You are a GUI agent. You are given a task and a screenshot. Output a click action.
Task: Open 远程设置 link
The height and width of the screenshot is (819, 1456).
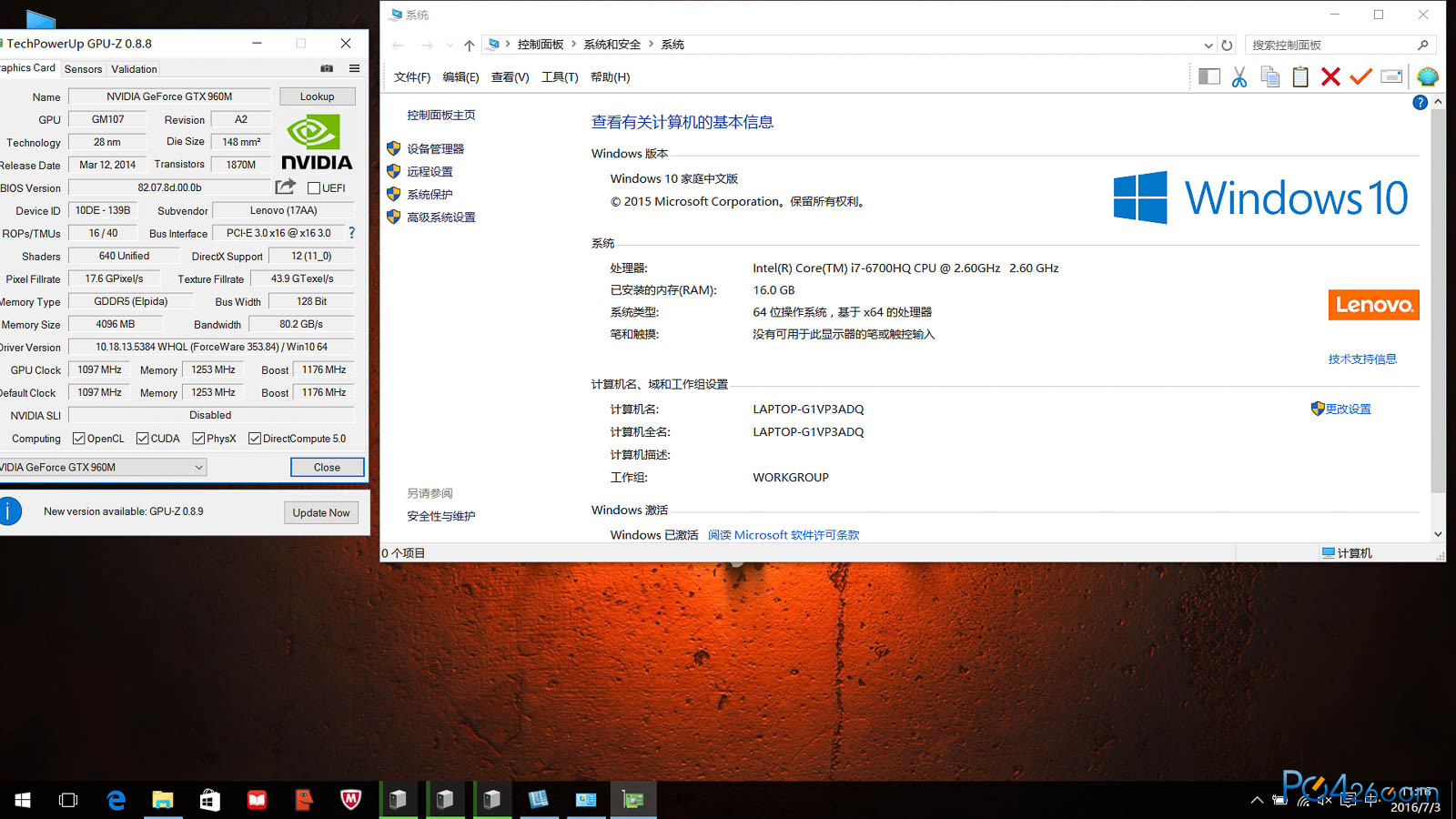click(430, 172)
